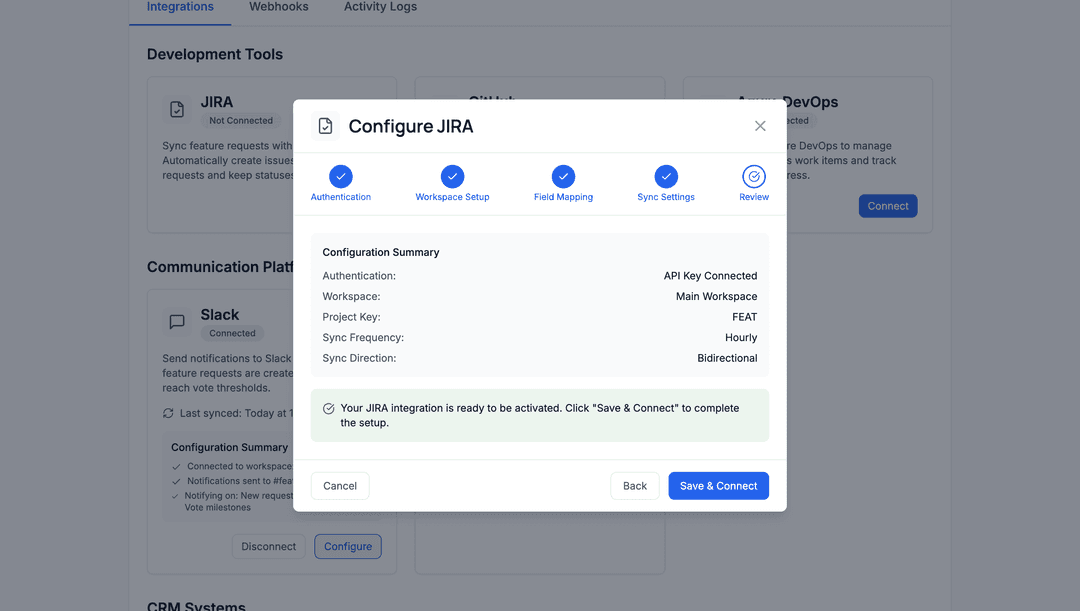Select the Sync Settings step icon
Image resolution: width=1080 pixels, height=611 pixels.
[x=665, y=176]
